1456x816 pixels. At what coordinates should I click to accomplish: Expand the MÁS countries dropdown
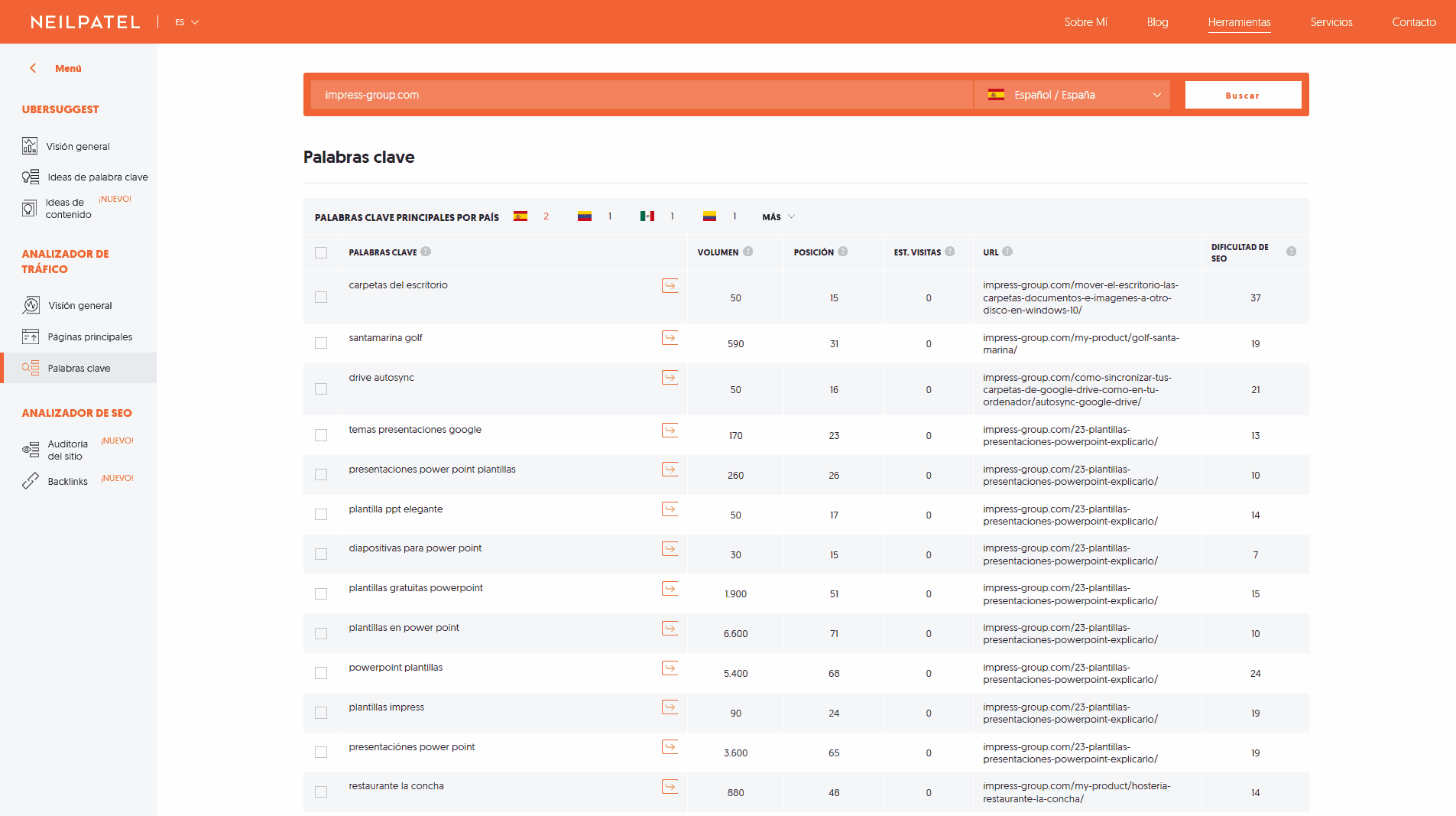778,217
